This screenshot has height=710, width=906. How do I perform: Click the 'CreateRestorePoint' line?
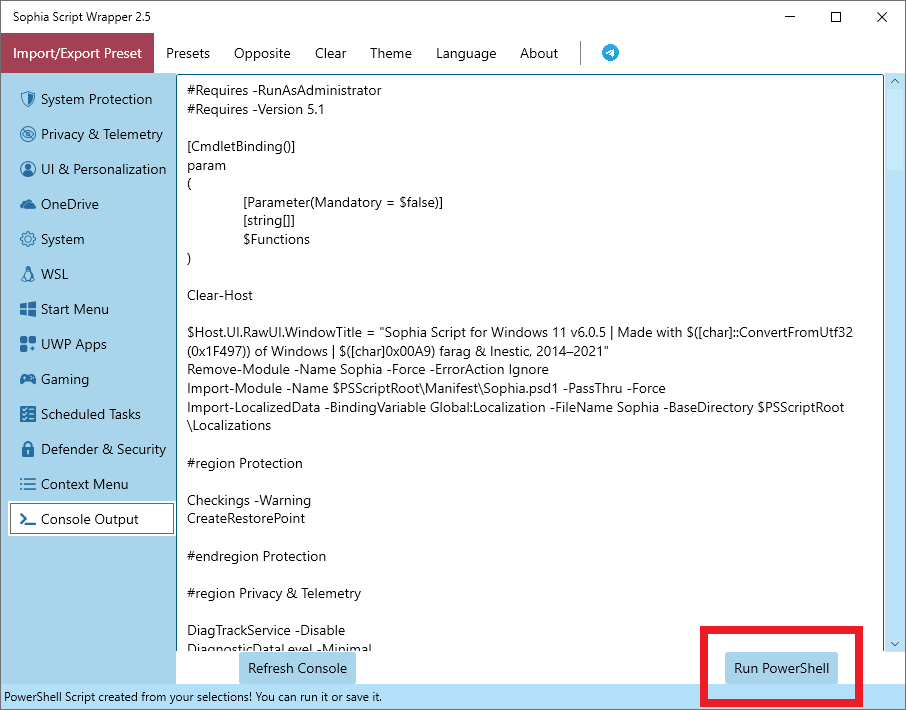(246, 518)
